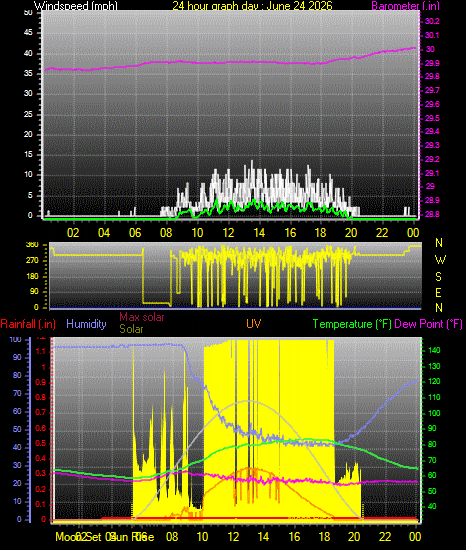Click the E compass label
The image size is (466, 550).
tap(438, 293)
